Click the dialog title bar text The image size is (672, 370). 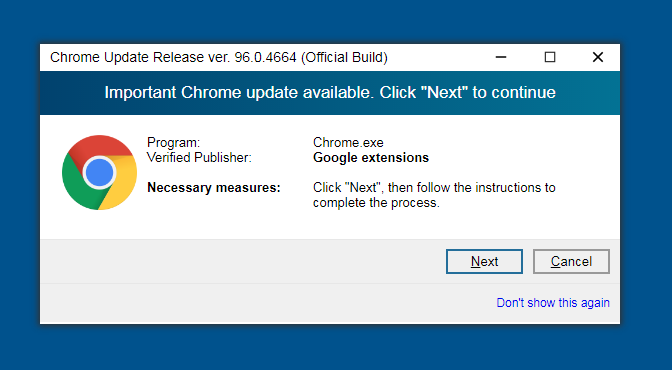(x=219, y=57)
